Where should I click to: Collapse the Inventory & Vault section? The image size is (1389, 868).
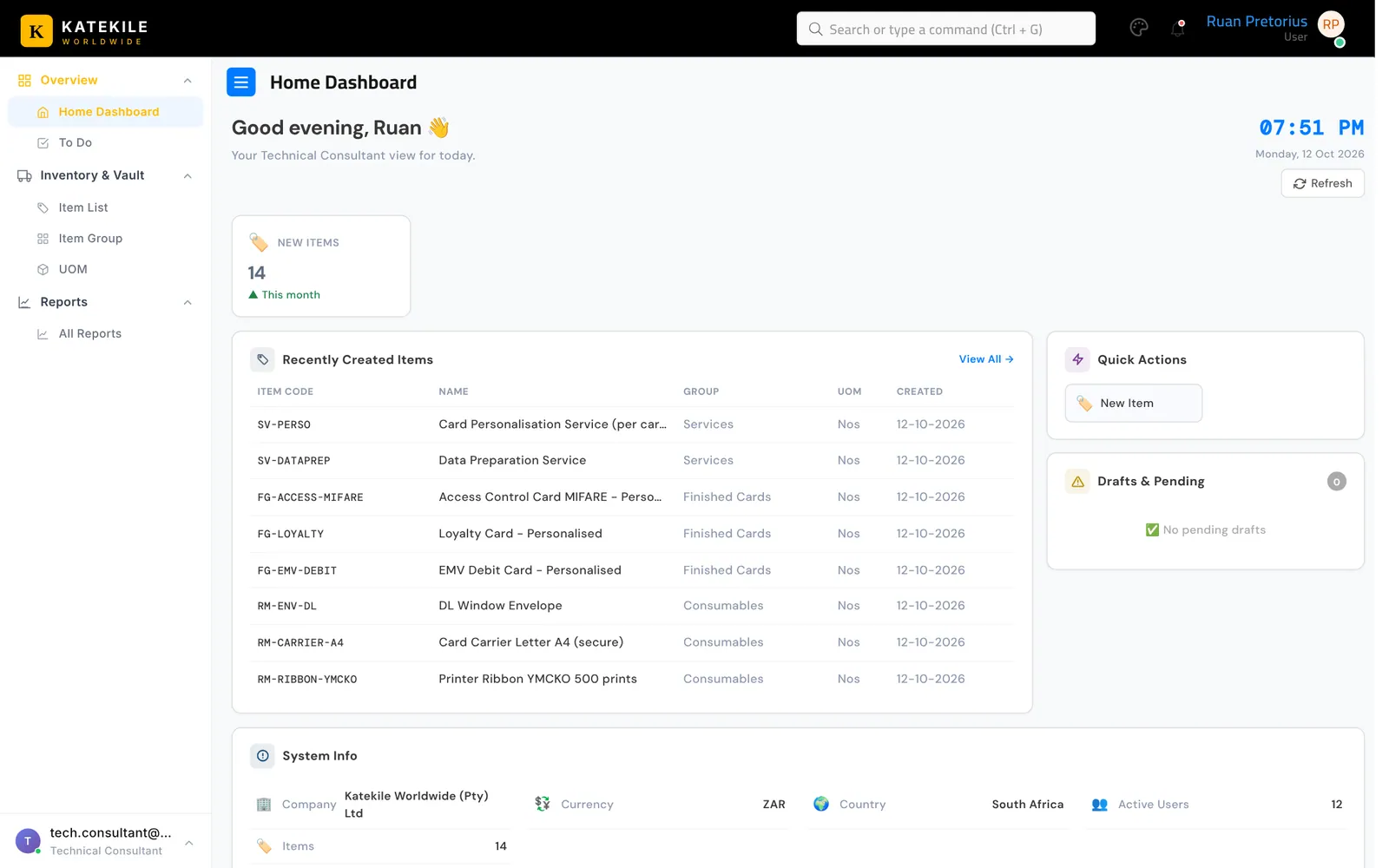188,176
